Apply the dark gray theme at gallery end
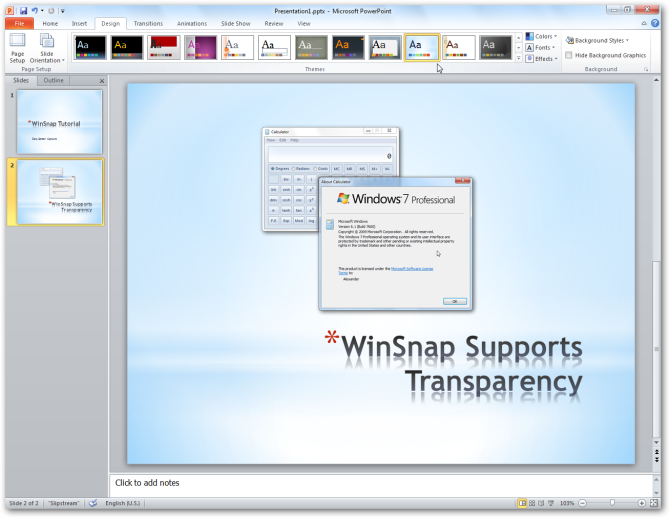670x518 pixels. click(x=495, y=47)
